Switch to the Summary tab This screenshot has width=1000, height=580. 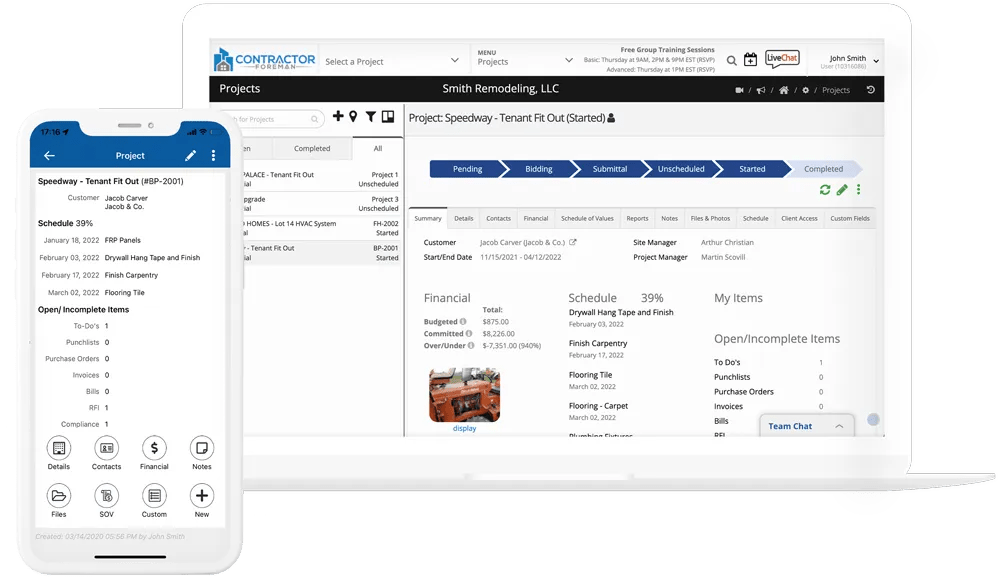point(428,218)
